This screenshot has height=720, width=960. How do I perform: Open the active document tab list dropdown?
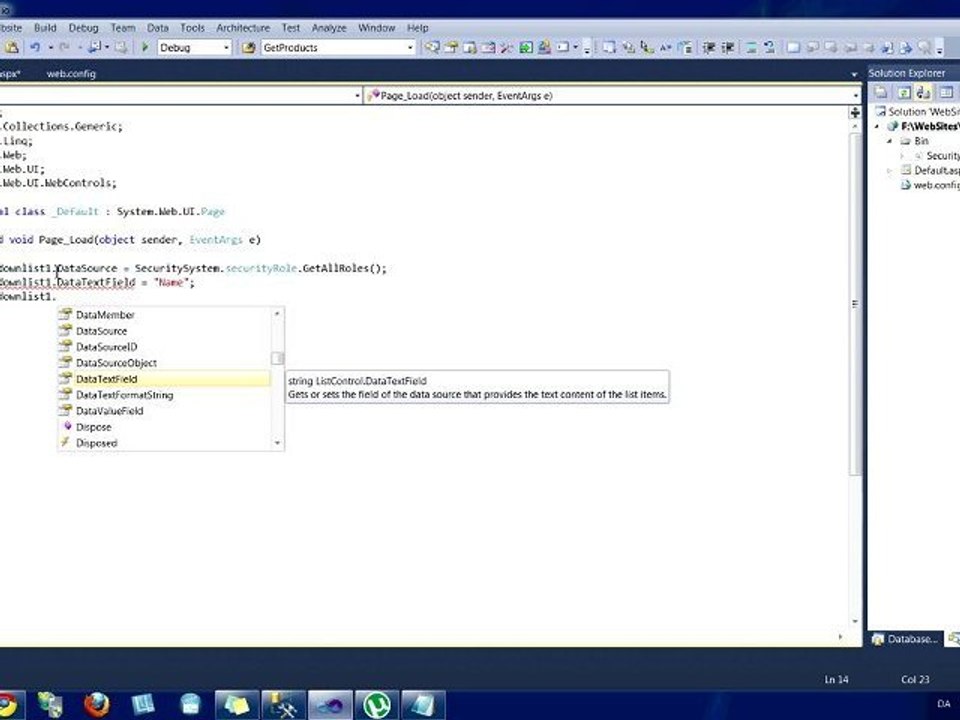(854, 74)
